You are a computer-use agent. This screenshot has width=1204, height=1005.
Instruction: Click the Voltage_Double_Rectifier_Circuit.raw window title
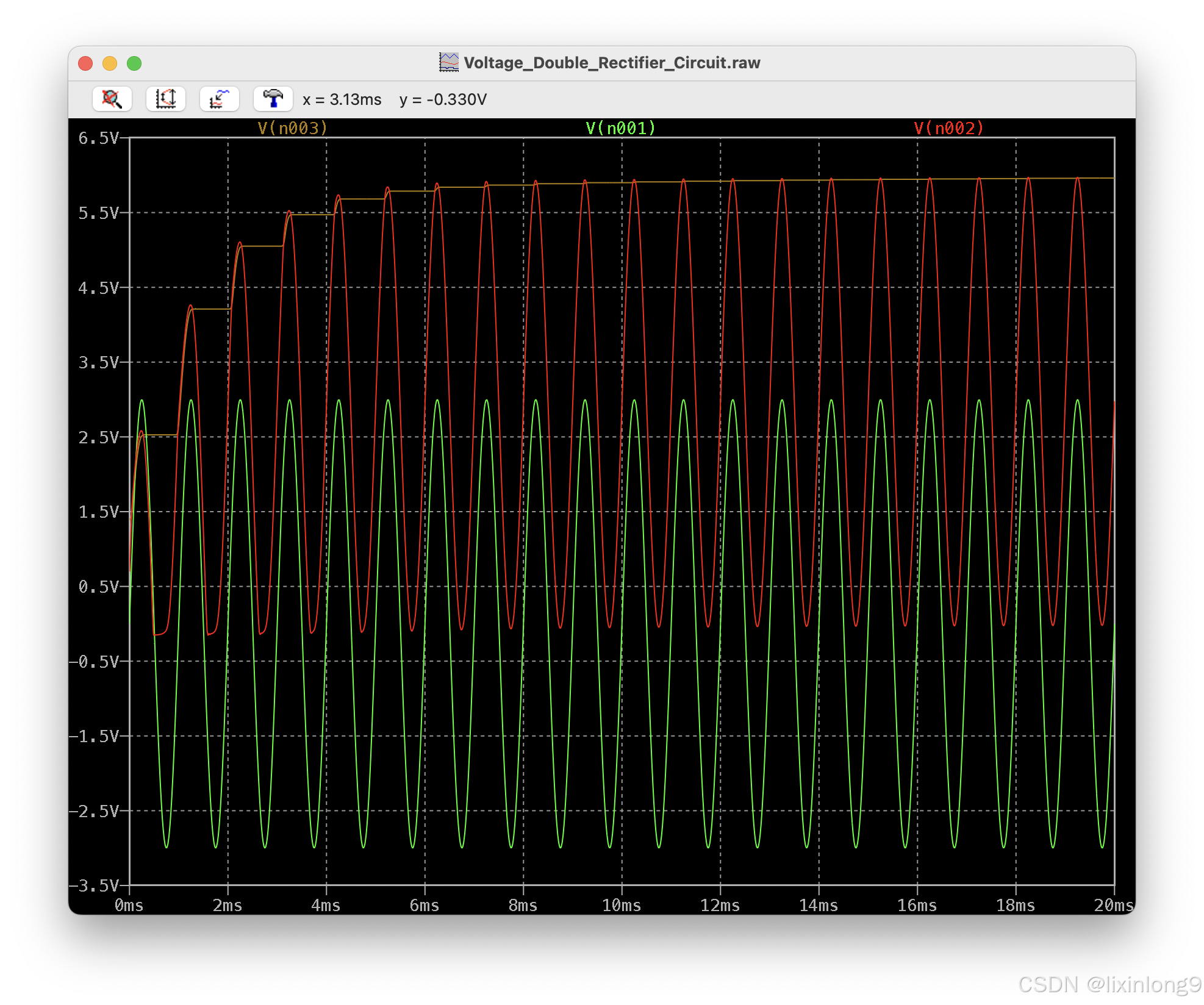point(612,63)
